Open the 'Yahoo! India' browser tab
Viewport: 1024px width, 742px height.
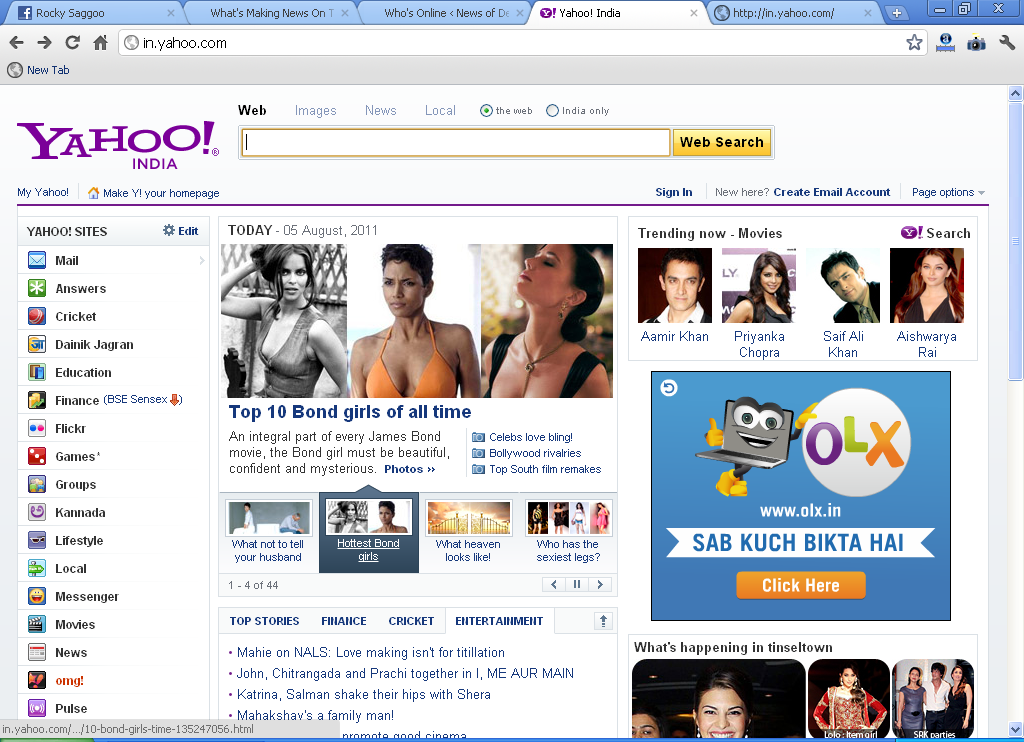pyautogui.click(x=588, y=13)
